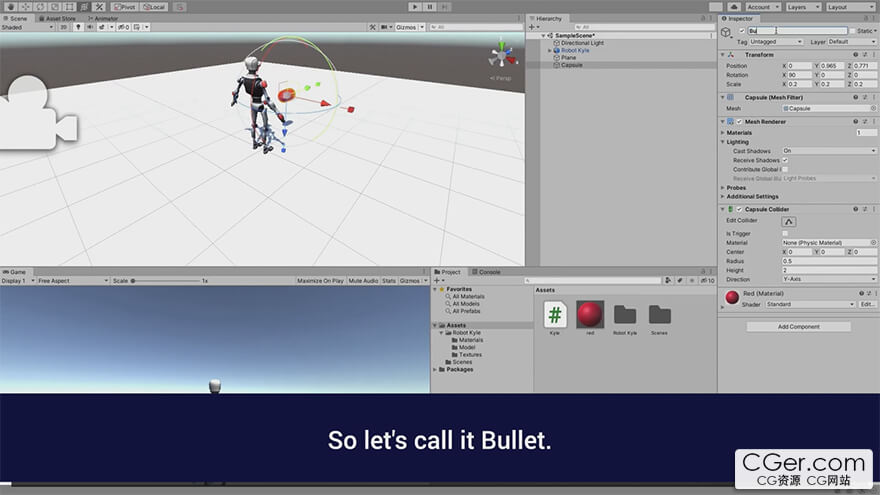Toggle the Receive Shadows checkbox
The height and width of the screenshot is (495, 880).
[785, 160]
